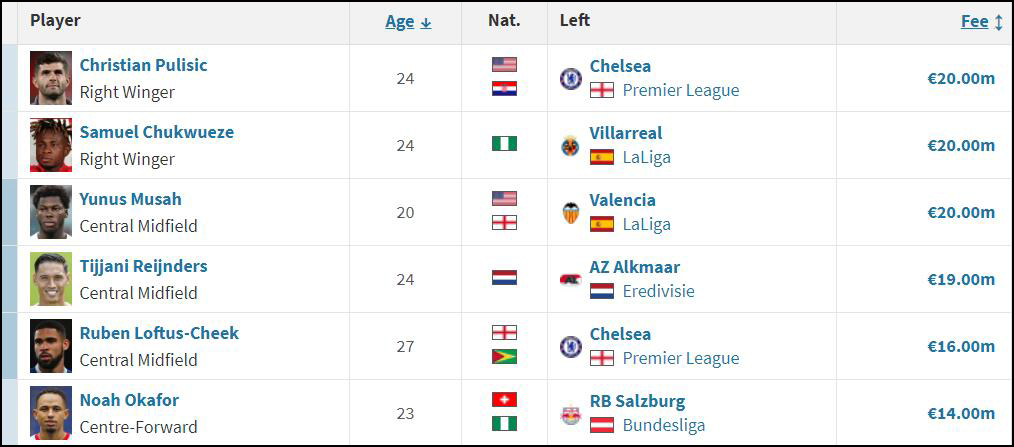
Task: Click the RB Salzburg club crest icon
Action: coord(570,413)
